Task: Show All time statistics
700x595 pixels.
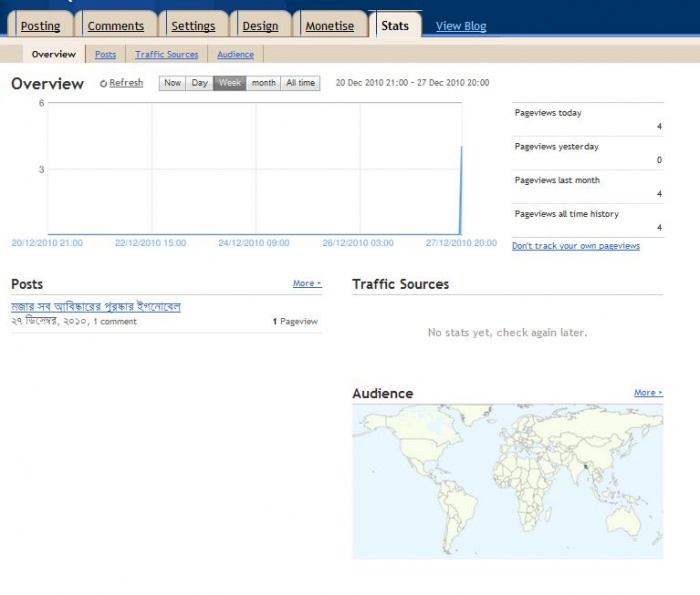Action: coord(300,83)
